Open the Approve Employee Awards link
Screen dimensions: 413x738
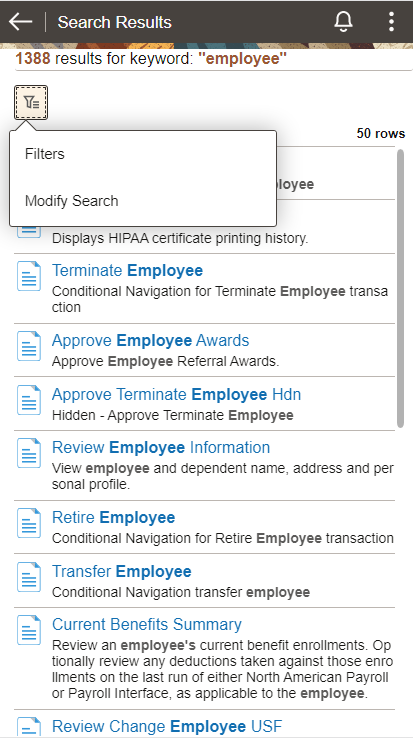[x=150, y=340]
